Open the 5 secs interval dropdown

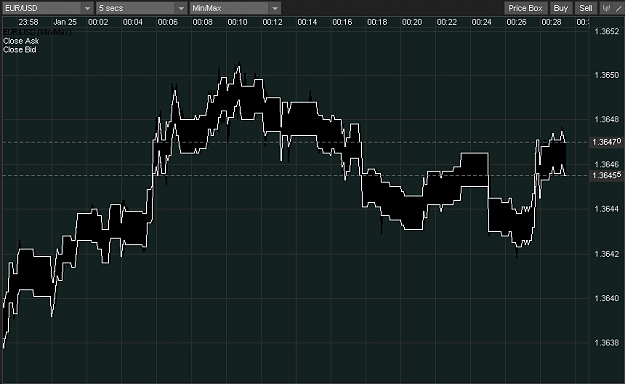click(x=141, y=8)
